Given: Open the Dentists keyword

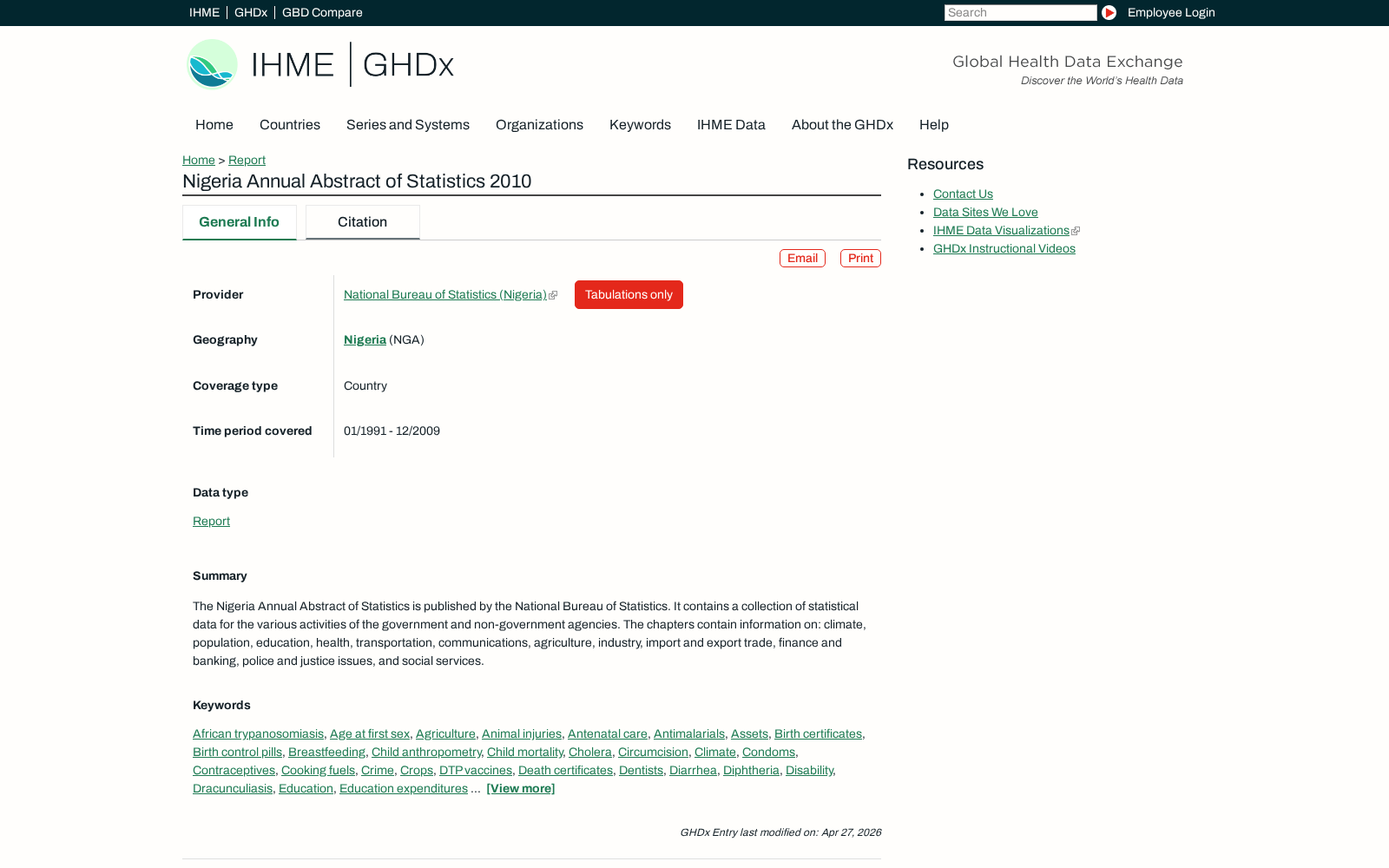Looking at the screenshot, I should [641, 770].
